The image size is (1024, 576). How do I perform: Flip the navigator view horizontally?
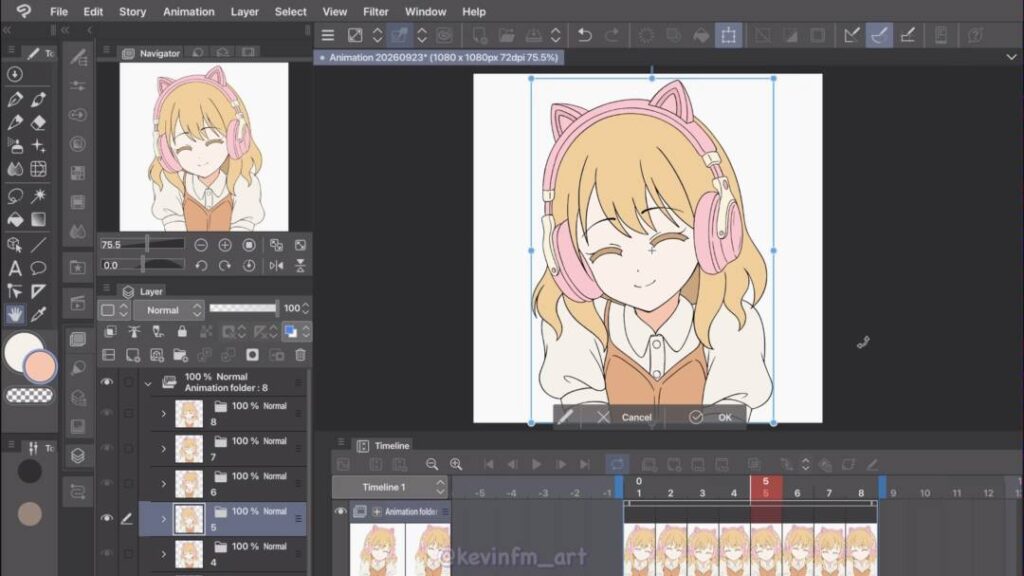click(276, 266)
